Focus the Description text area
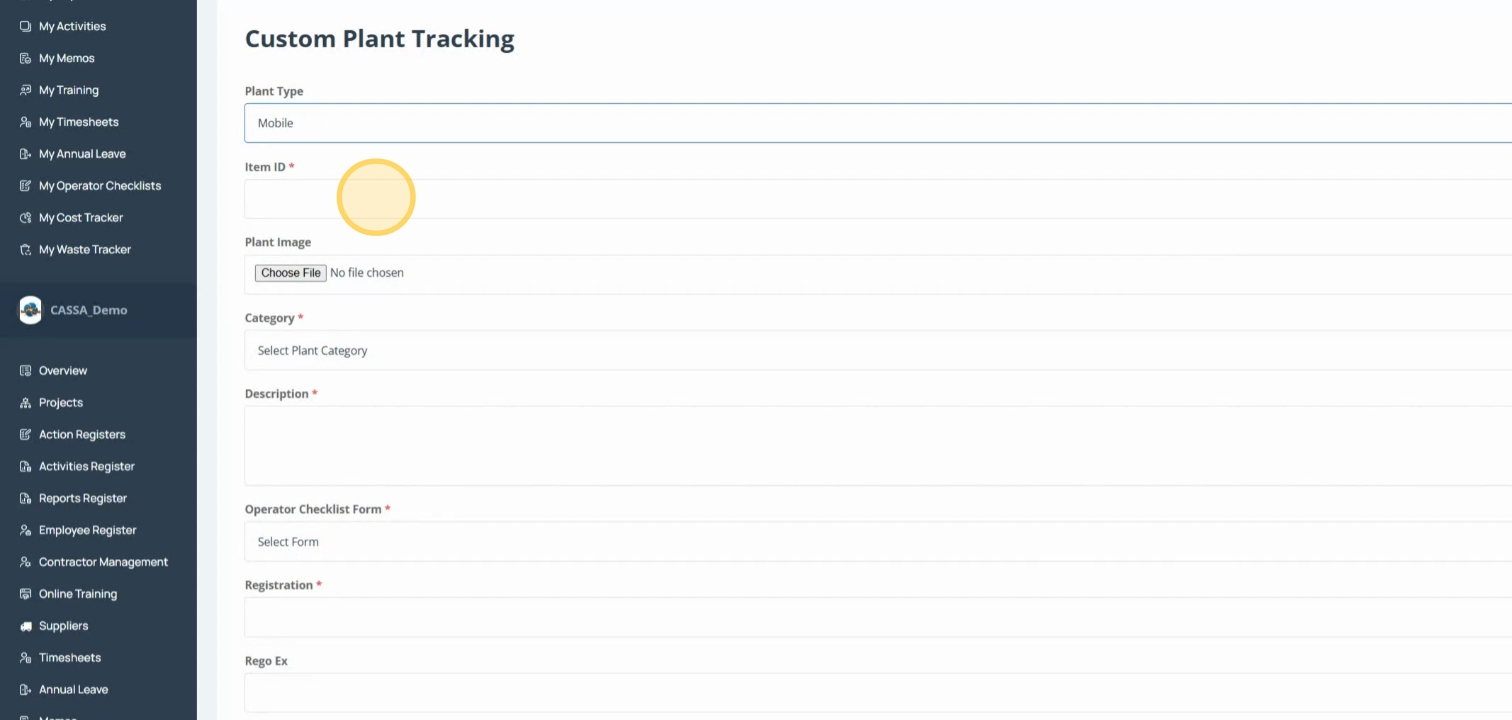This screenshot has width=1512, height=720. (878, 446)
